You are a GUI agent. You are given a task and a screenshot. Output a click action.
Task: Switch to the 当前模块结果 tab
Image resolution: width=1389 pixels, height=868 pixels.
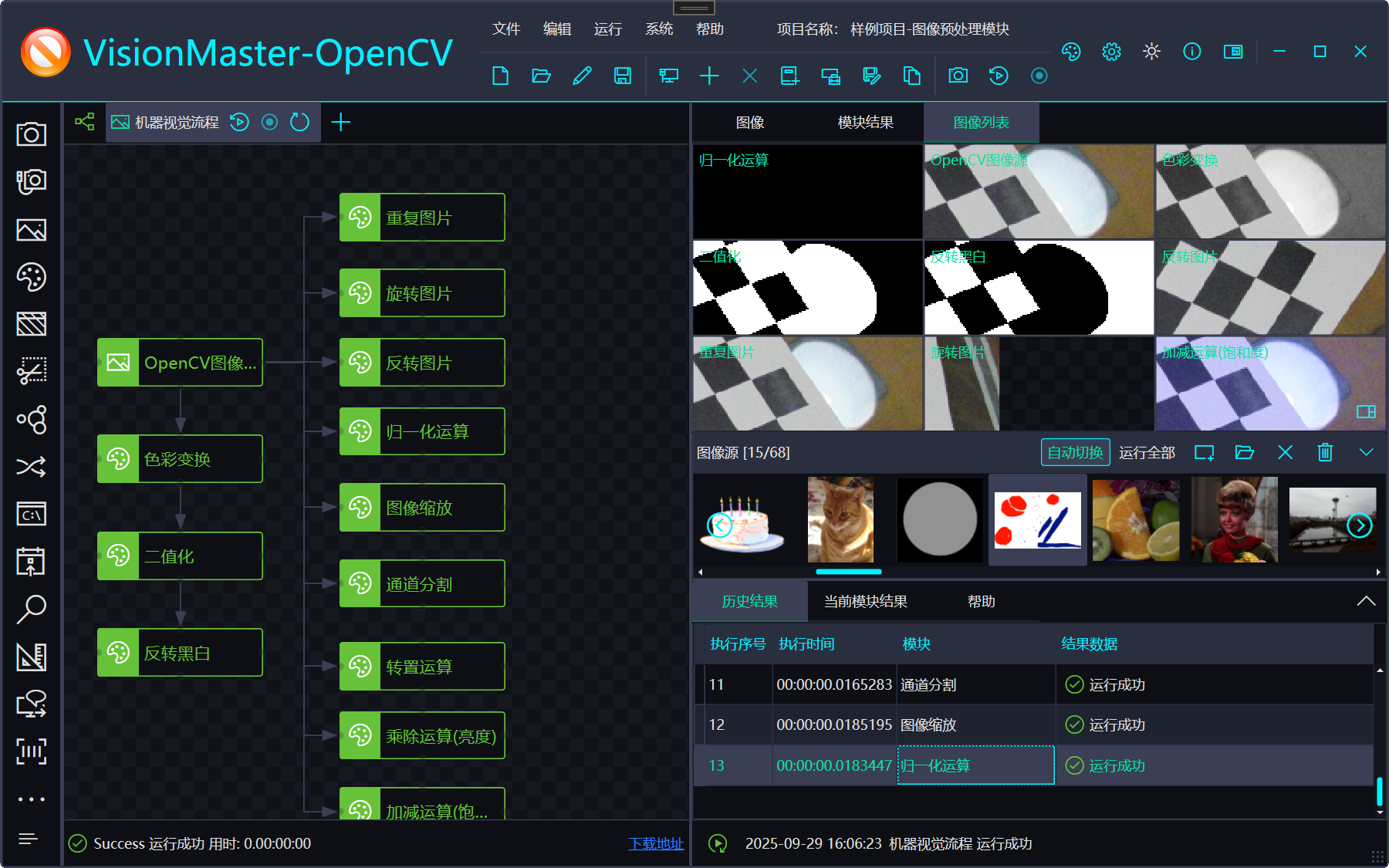[x=866, y=601]
